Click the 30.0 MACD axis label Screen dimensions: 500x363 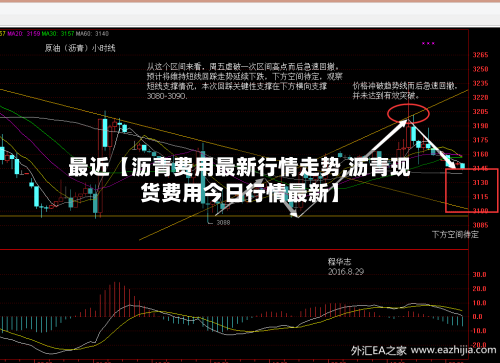[x=479, y=275]
